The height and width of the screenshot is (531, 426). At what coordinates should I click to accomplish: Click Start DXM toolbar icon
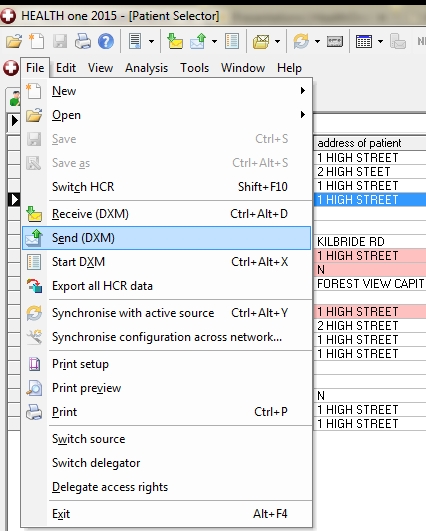click(x=232, y=41)
